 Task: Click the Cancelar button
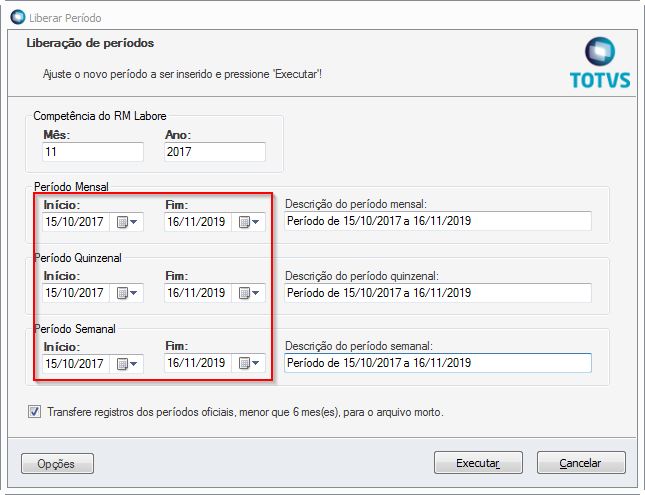(x=581, y=463)
